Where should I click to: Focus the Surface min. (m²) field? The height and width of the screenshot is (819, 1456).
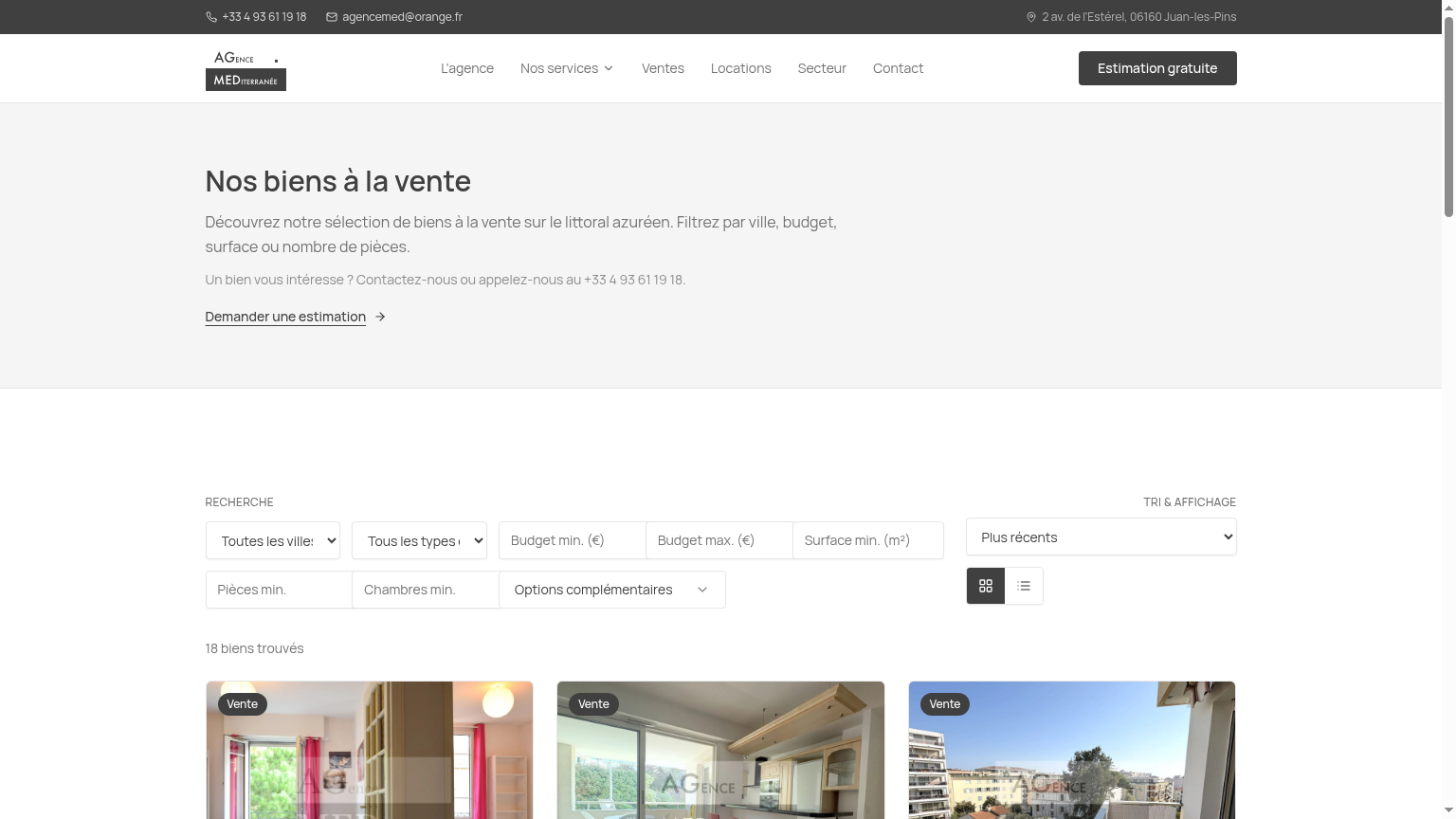pyautogui.click(x=868, y=540)
